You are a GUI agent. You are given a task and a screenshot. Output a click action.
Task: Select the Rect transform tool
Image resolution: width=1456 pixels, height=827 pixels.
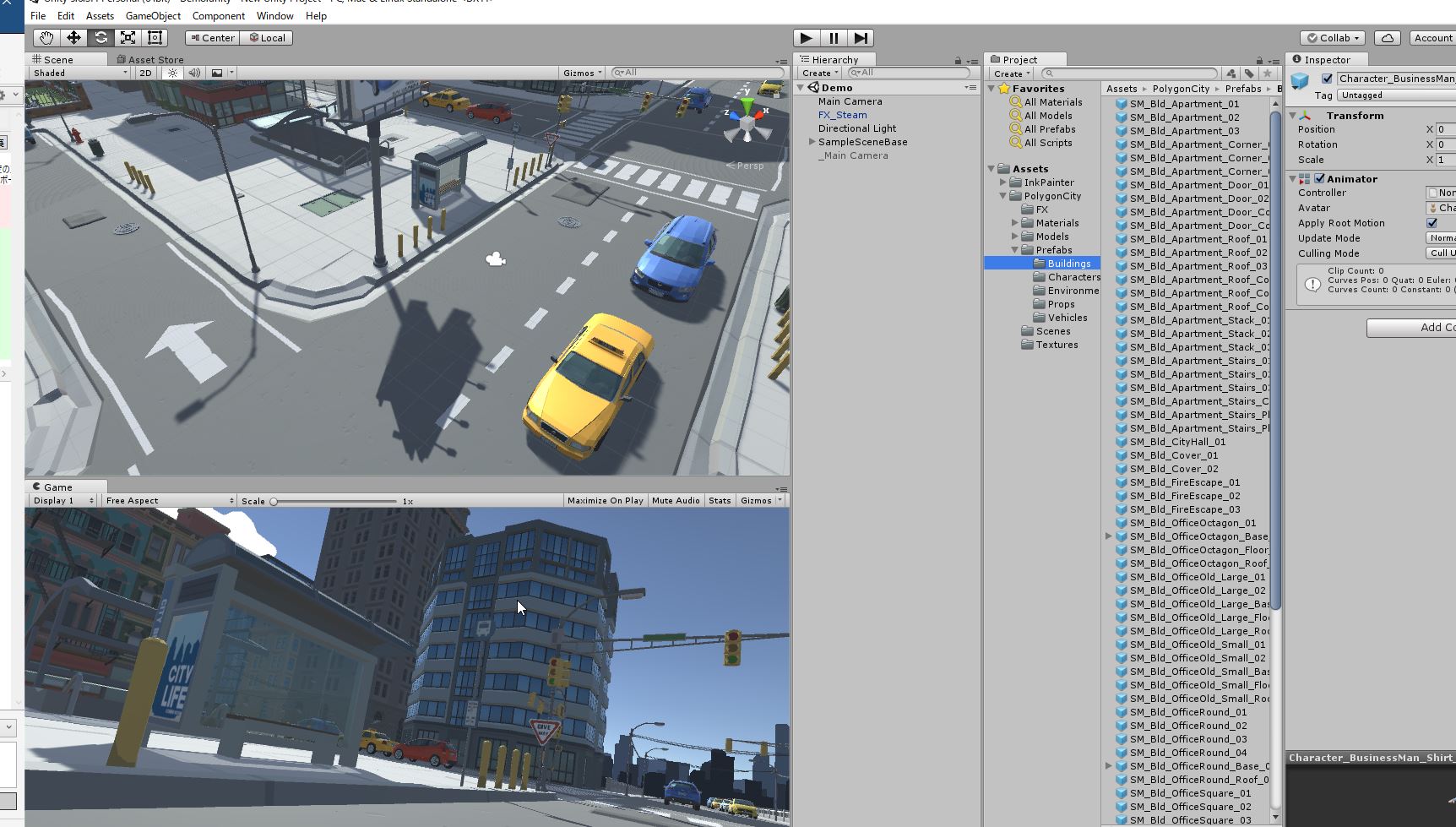(x=155, y=38)
